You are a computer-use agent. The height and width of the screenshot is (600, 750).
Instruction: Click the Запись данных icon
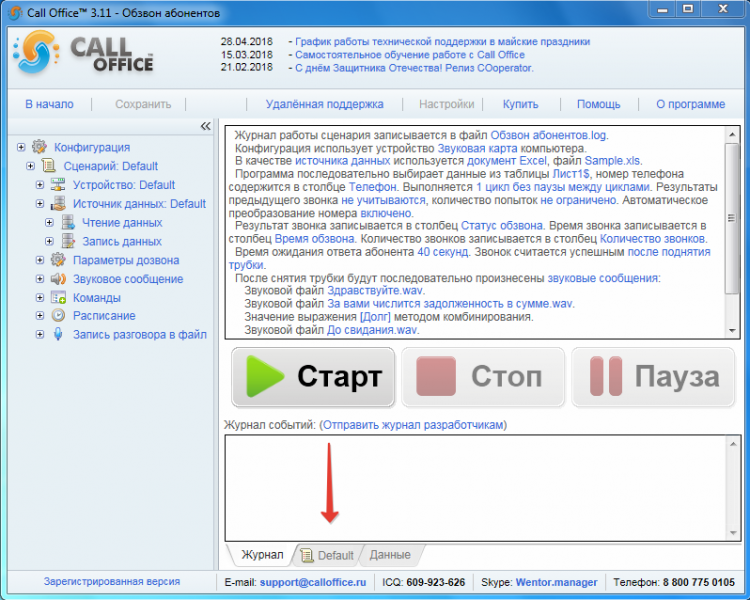68,241
